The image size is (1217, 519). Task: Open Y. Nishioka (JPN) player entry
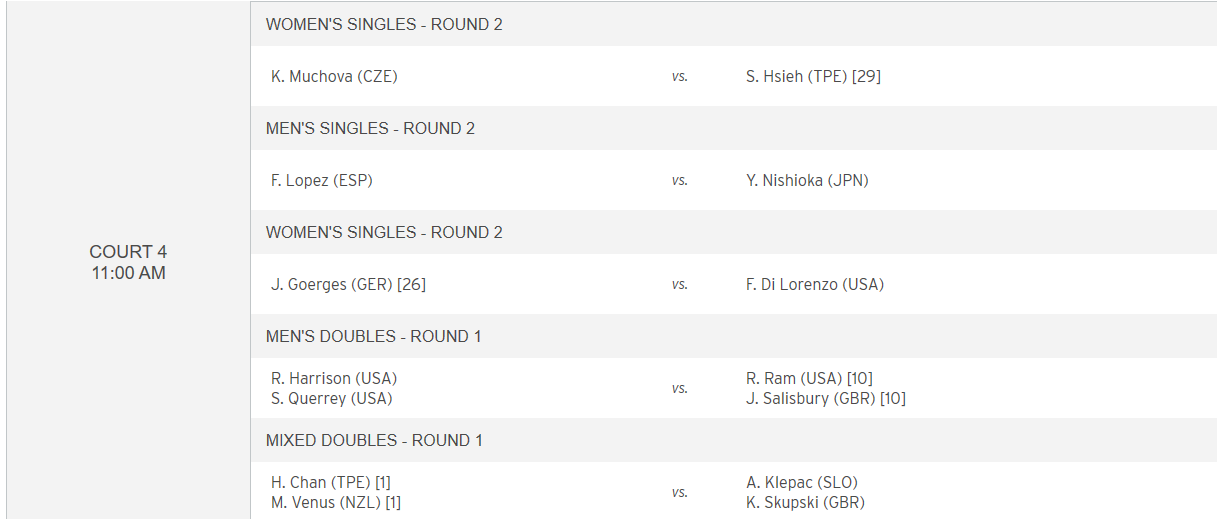point(807,180)
